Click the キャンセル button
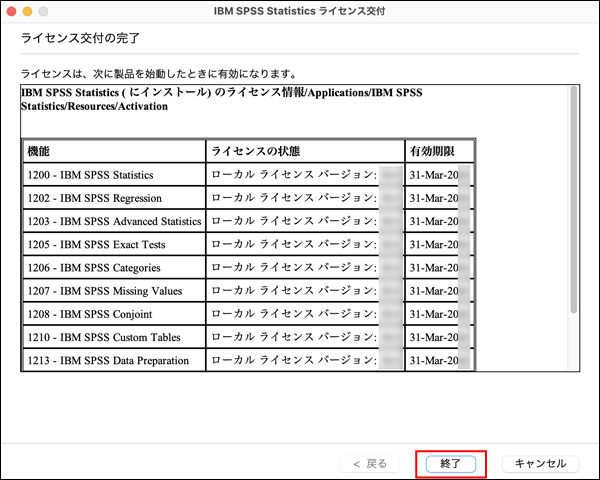600x480 pixels. tap(540, 464)
